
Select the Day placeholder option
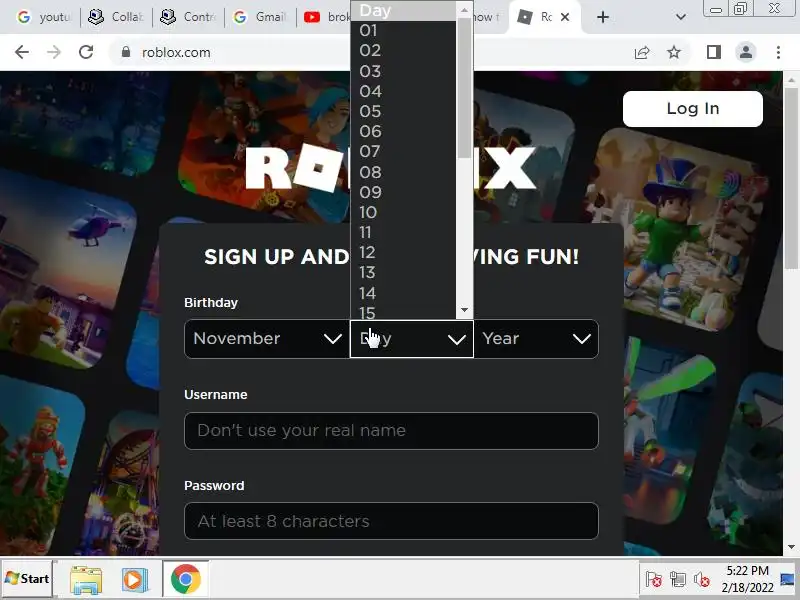[x=403, y=11]
